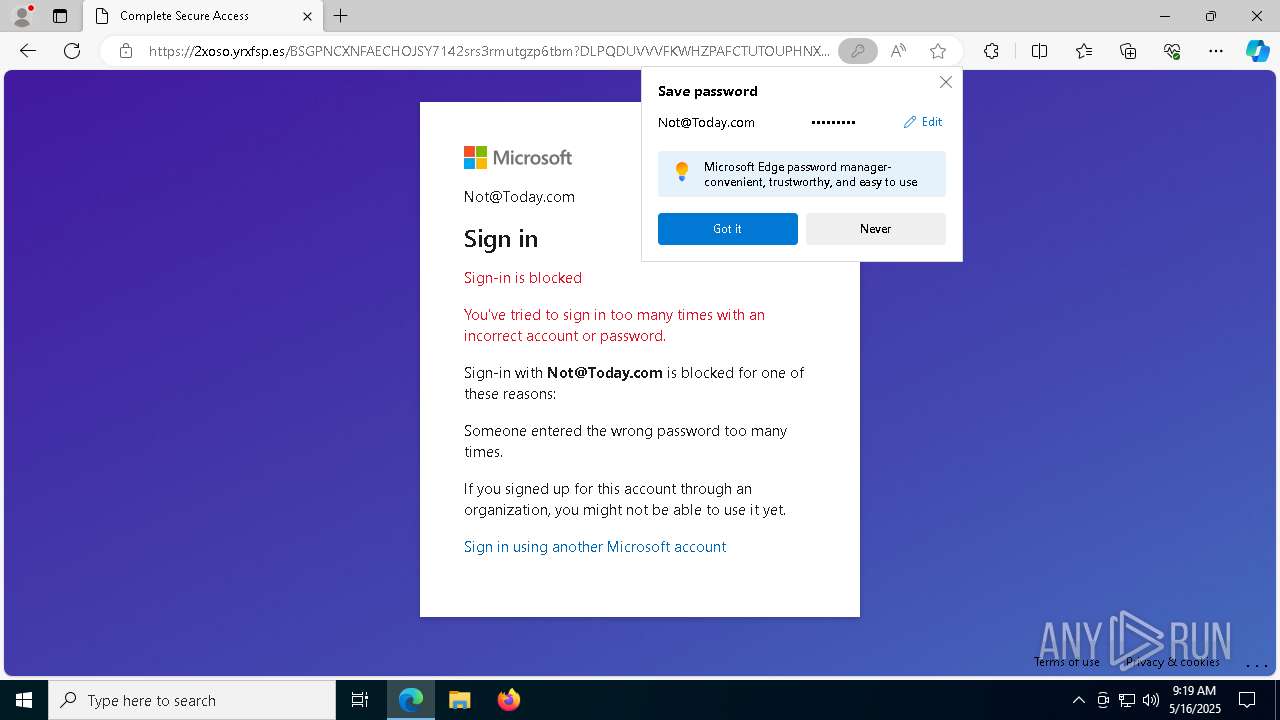
Task: Open network status tray icon
Action: point(1127,700)
